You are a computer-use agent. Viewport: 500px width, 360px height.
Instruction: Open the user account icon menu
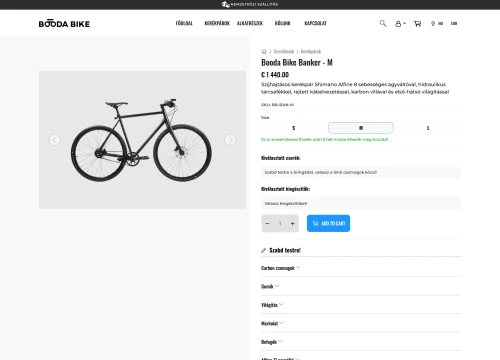tap(400, 24)
